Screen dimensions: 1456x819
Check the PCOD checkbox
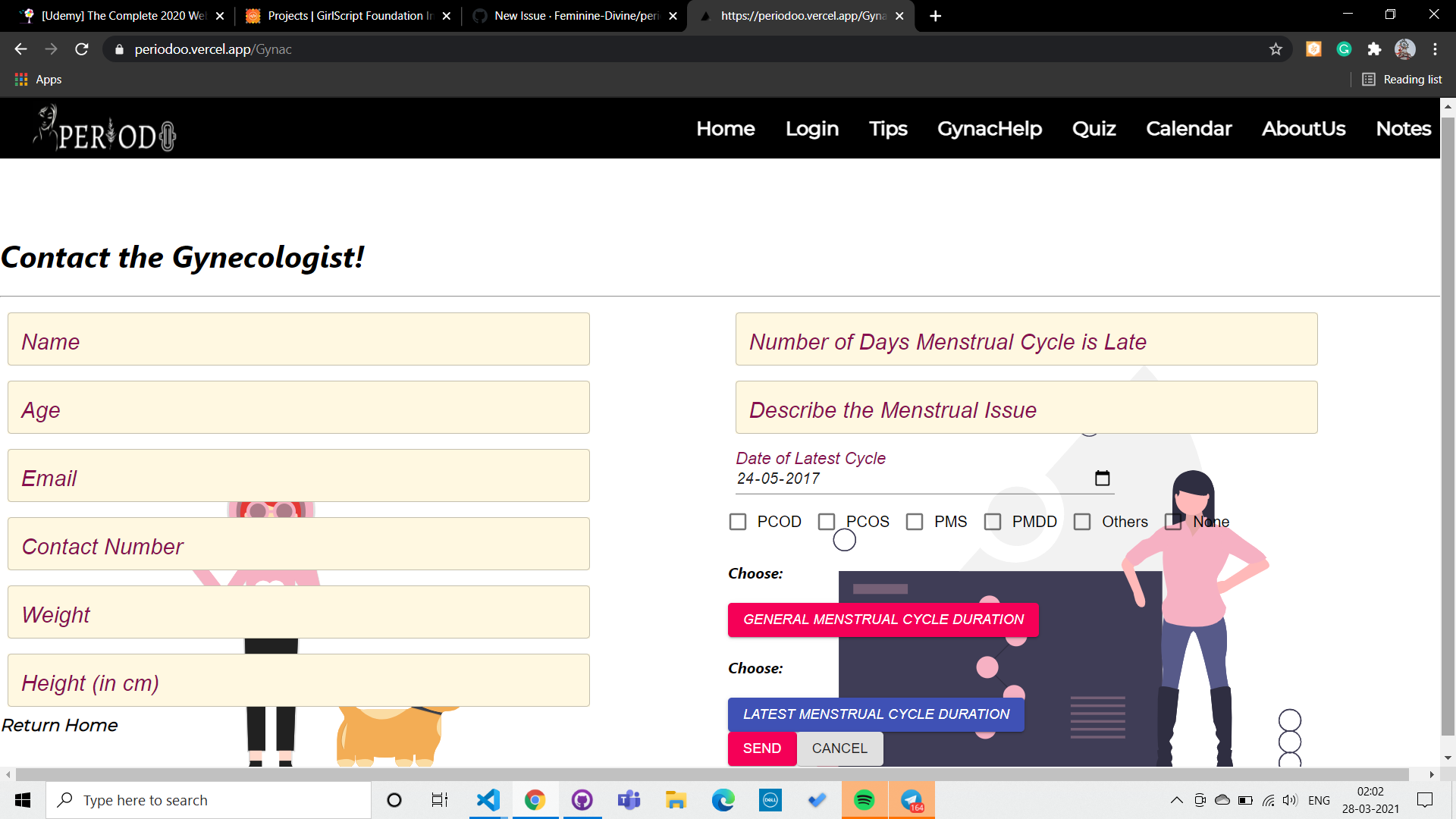(738, 522)
